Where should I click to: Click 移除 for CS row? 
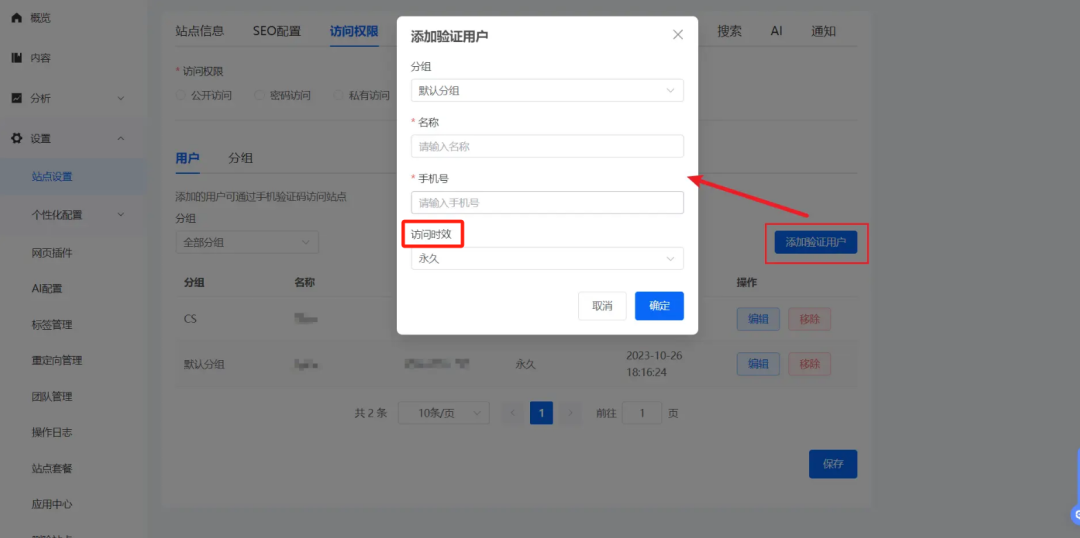coord(809,319)
